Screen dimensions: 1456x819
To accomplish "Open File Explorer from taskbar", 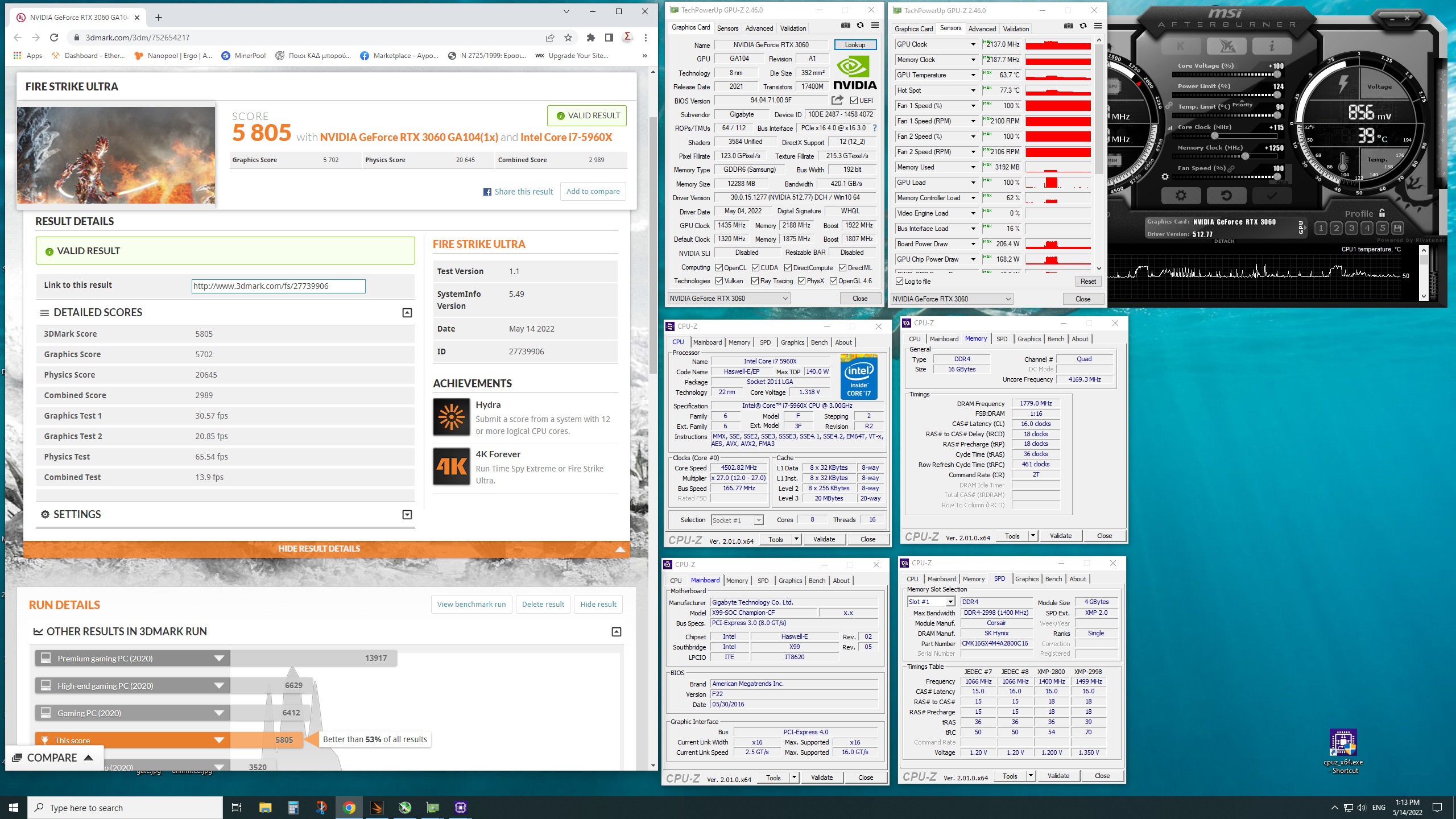I will coord(266,808).
